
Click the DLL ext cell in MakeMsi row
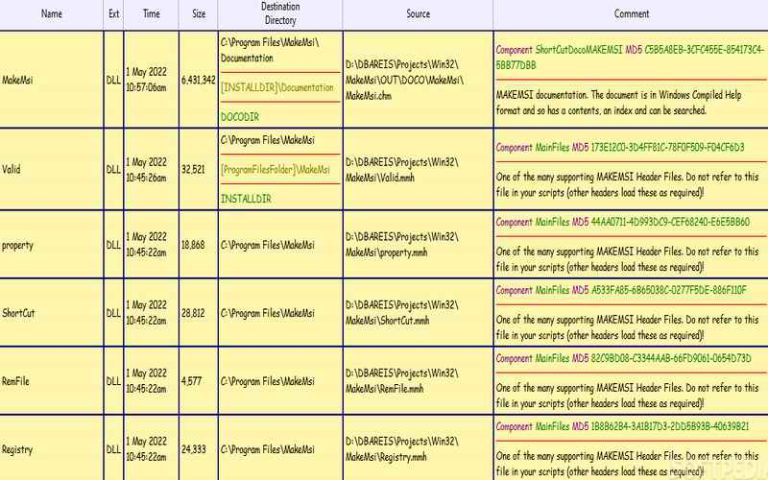pyautogui.click(x=114, y=80)
